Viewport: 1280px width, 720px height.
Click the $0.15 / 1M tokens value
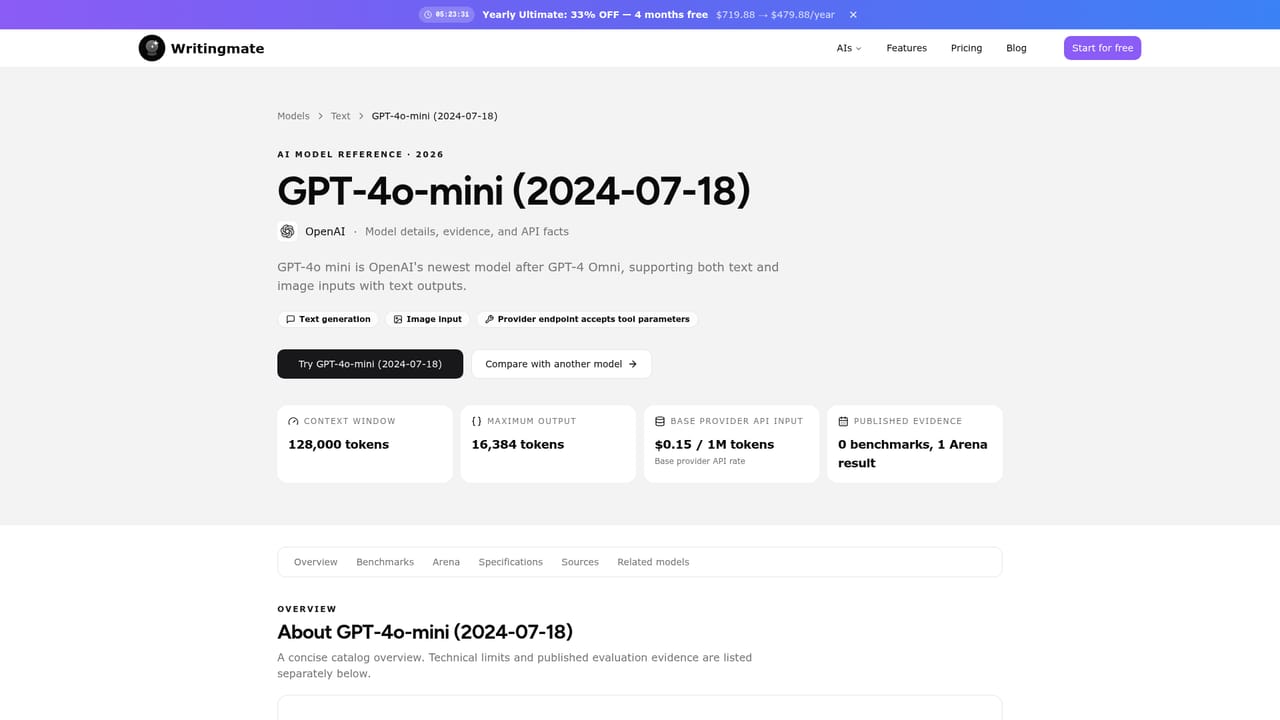(715, 444)
